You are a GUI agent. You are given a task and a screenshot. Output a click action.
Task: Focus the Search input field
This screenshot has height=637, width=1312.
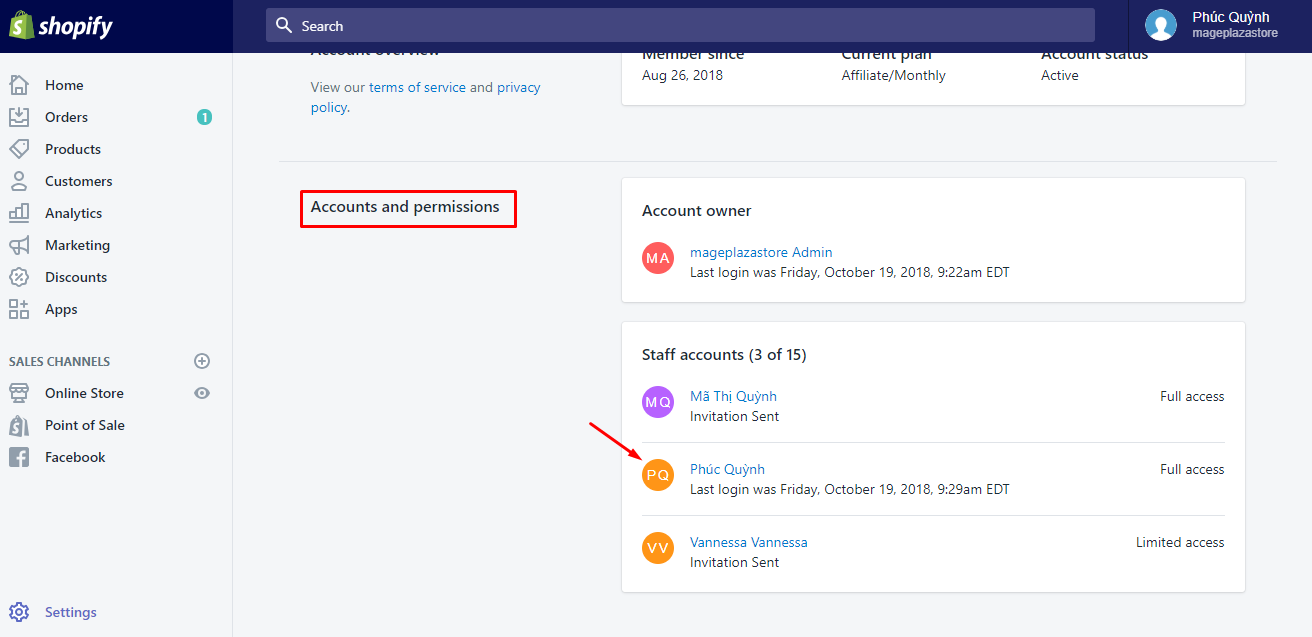680,25
